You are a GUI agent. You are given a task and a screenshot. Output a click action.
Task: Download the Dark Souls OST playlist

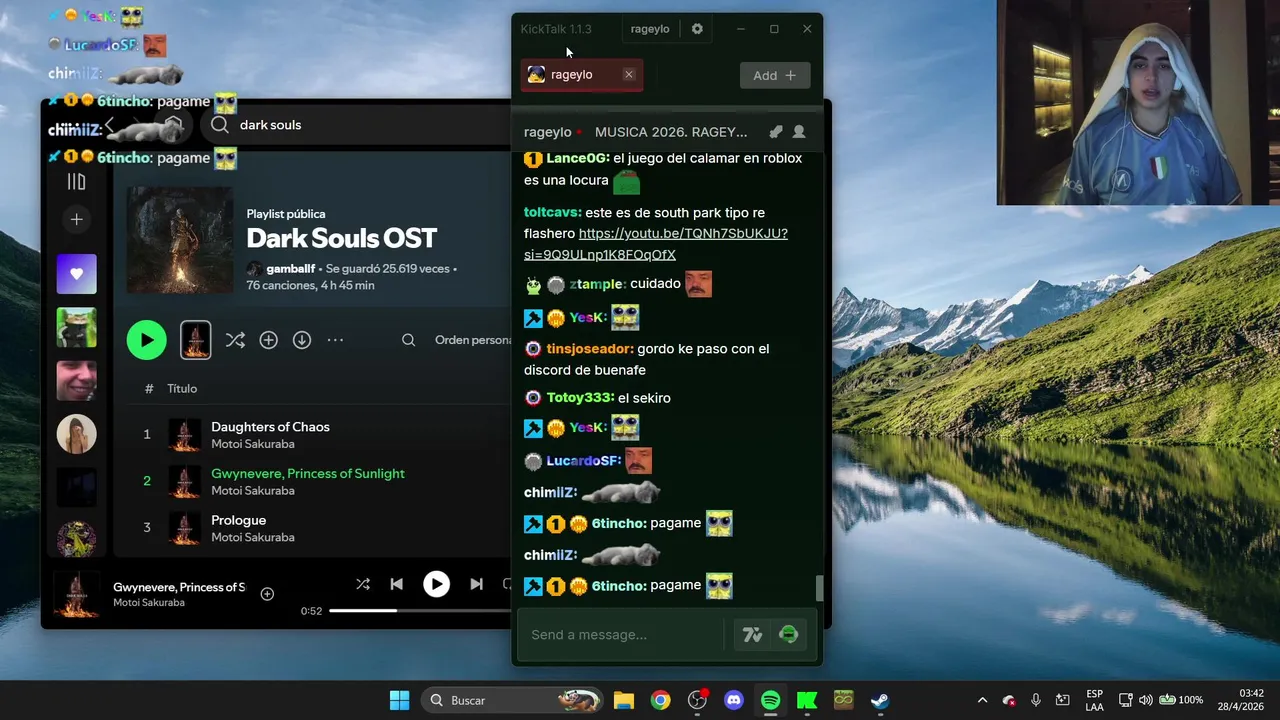point(302,340)
